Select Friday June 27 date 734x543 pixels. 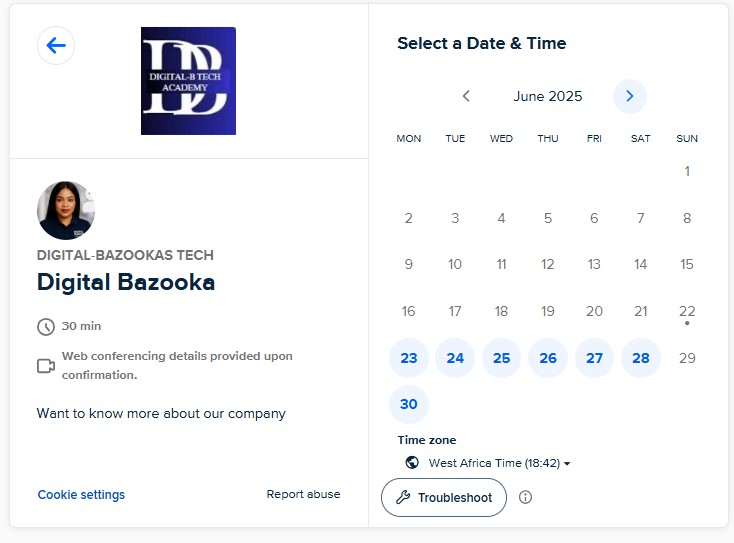(594, 358)
